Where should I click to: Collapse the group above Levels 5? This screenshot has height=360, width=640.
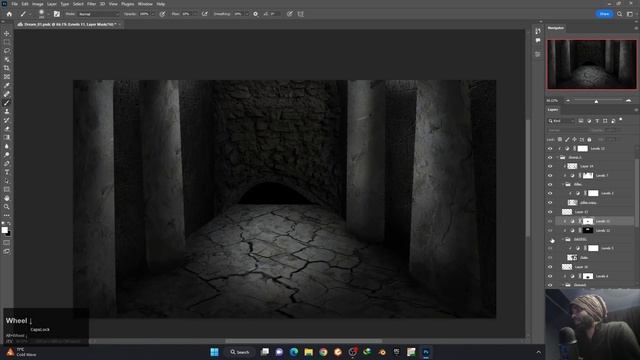coord(563,240)
